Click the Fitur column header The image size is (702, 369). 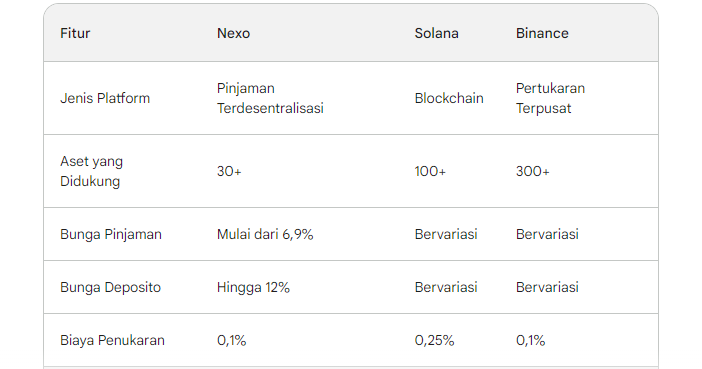click(75, 33)
